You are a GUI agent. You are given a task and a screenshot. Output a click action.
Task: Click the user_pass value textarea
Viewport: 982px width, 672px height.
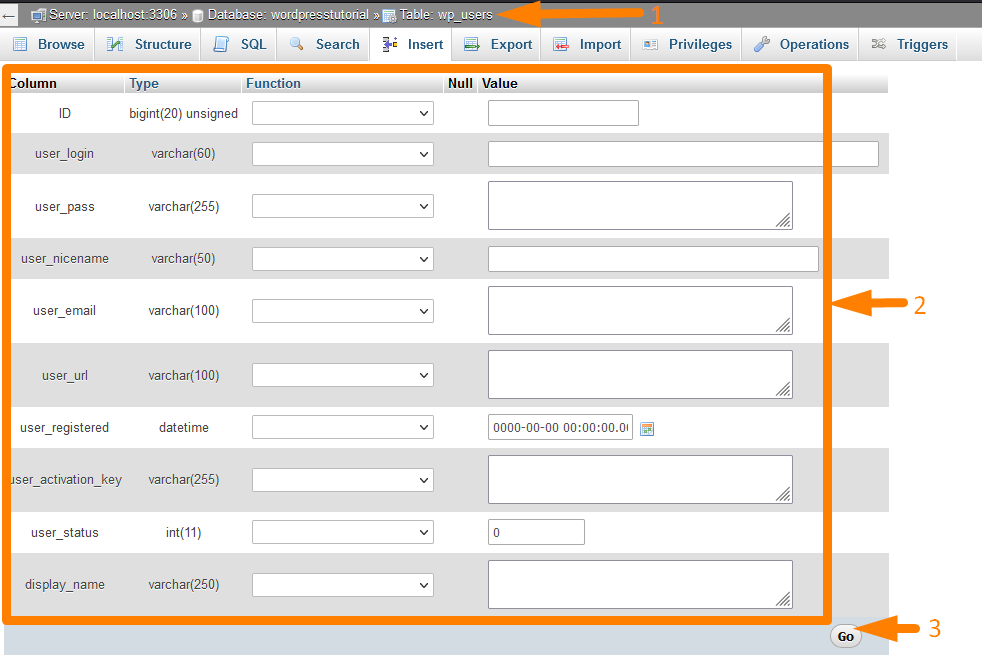tap(640, 205)
